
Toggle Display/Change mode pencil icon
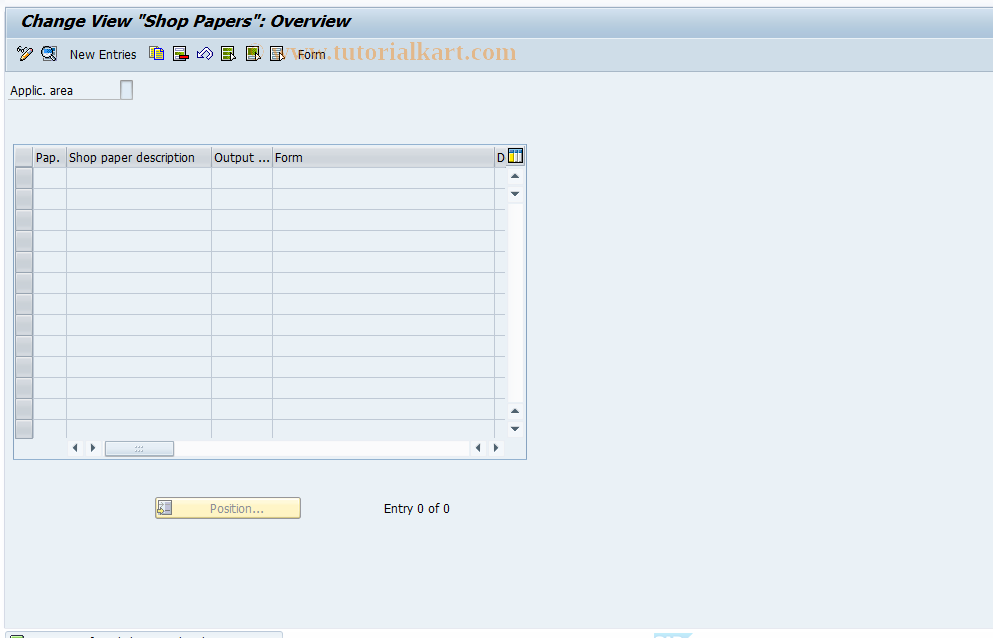[25, 54]
